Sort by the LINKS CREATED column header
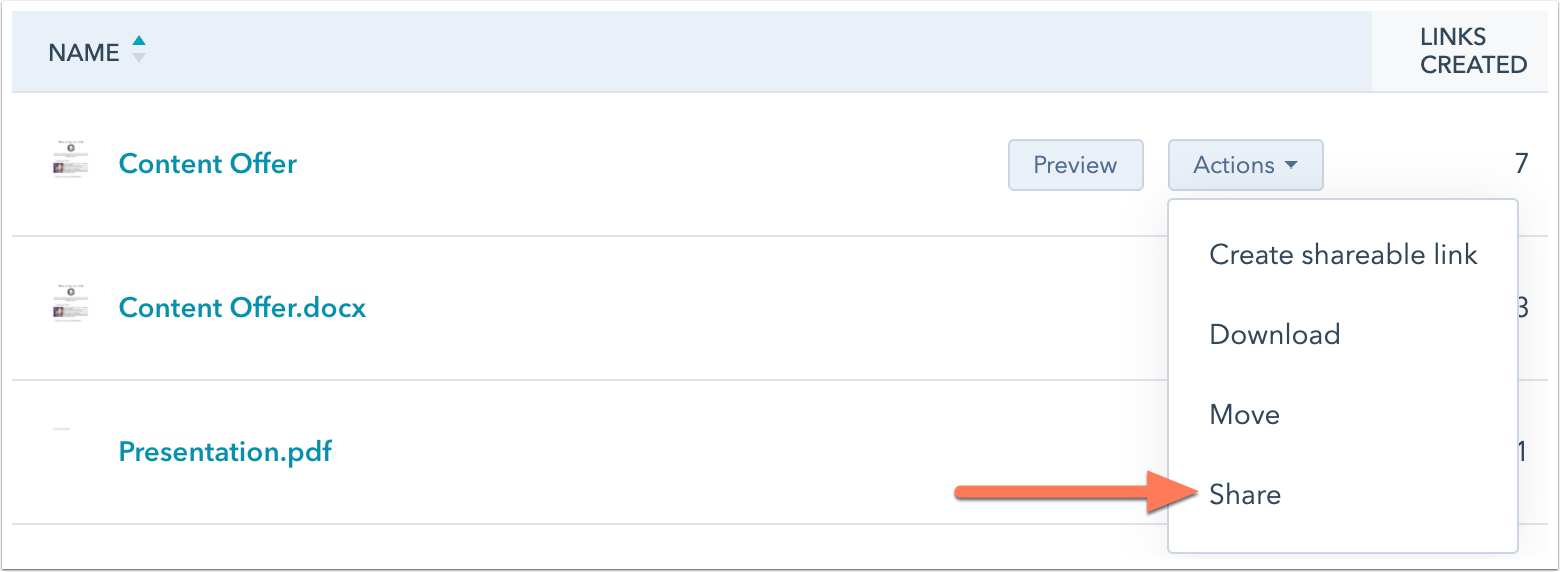Viewport: 1560px width, 572px height. pos(1473,51)
